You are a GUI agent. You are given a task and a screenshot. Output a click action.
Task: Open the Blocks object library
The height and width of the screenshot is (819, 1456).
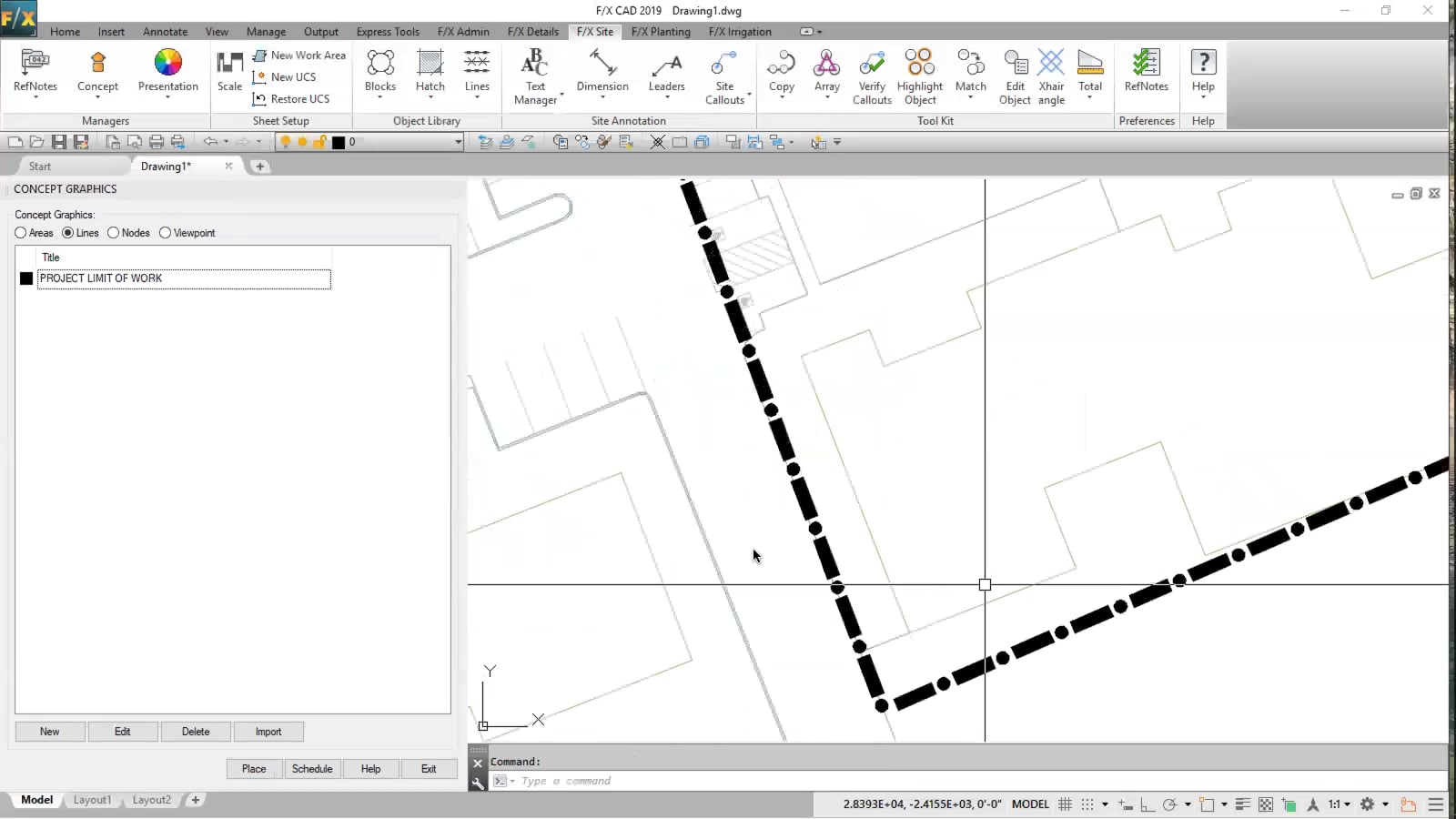[380, 71]
